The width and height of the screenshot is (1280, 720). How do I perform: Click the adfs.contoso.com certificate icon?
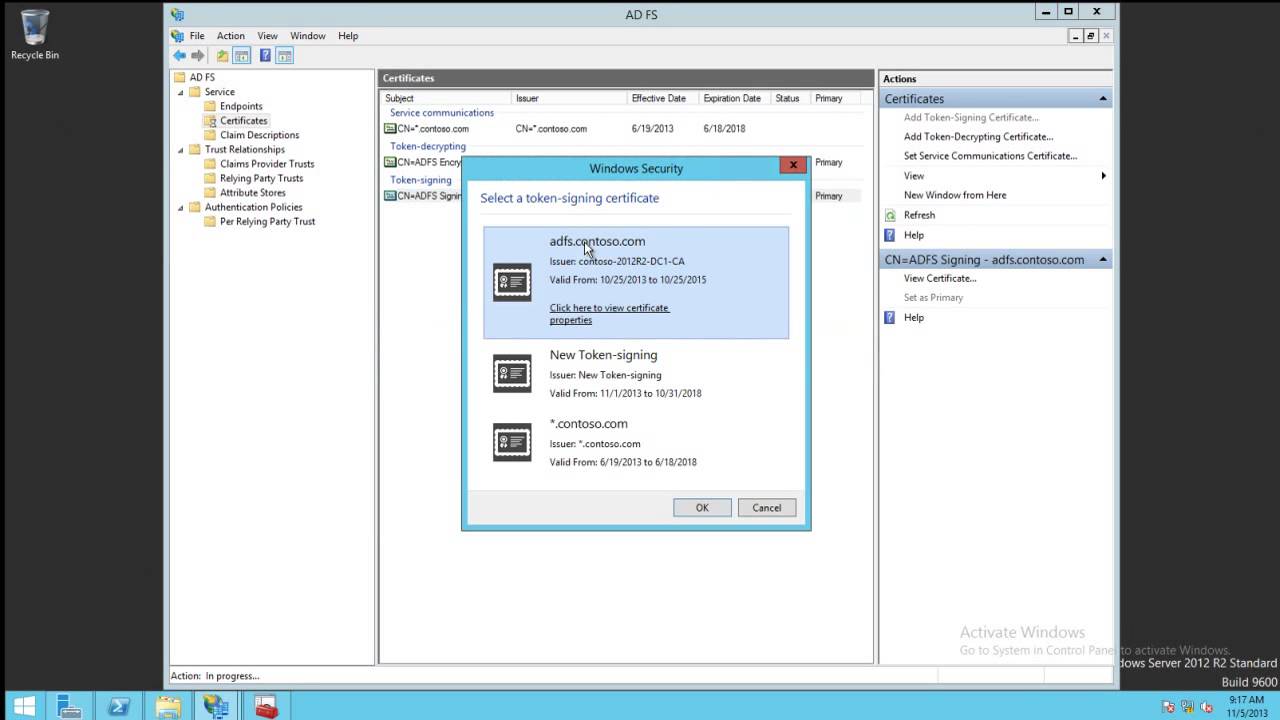click(512, 282)
